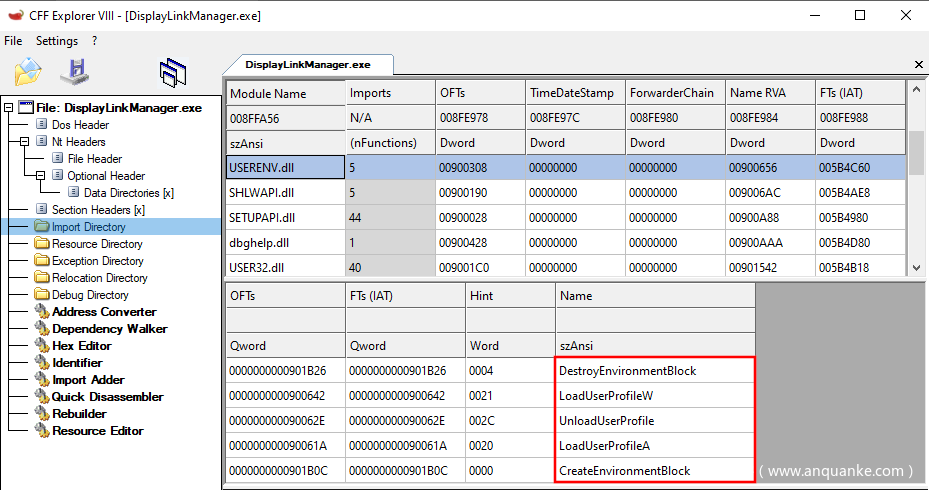This screenshot has height=490, width=929.
Task: Click the multiple windows toolbar icon
Action: (x=173, y=71)
